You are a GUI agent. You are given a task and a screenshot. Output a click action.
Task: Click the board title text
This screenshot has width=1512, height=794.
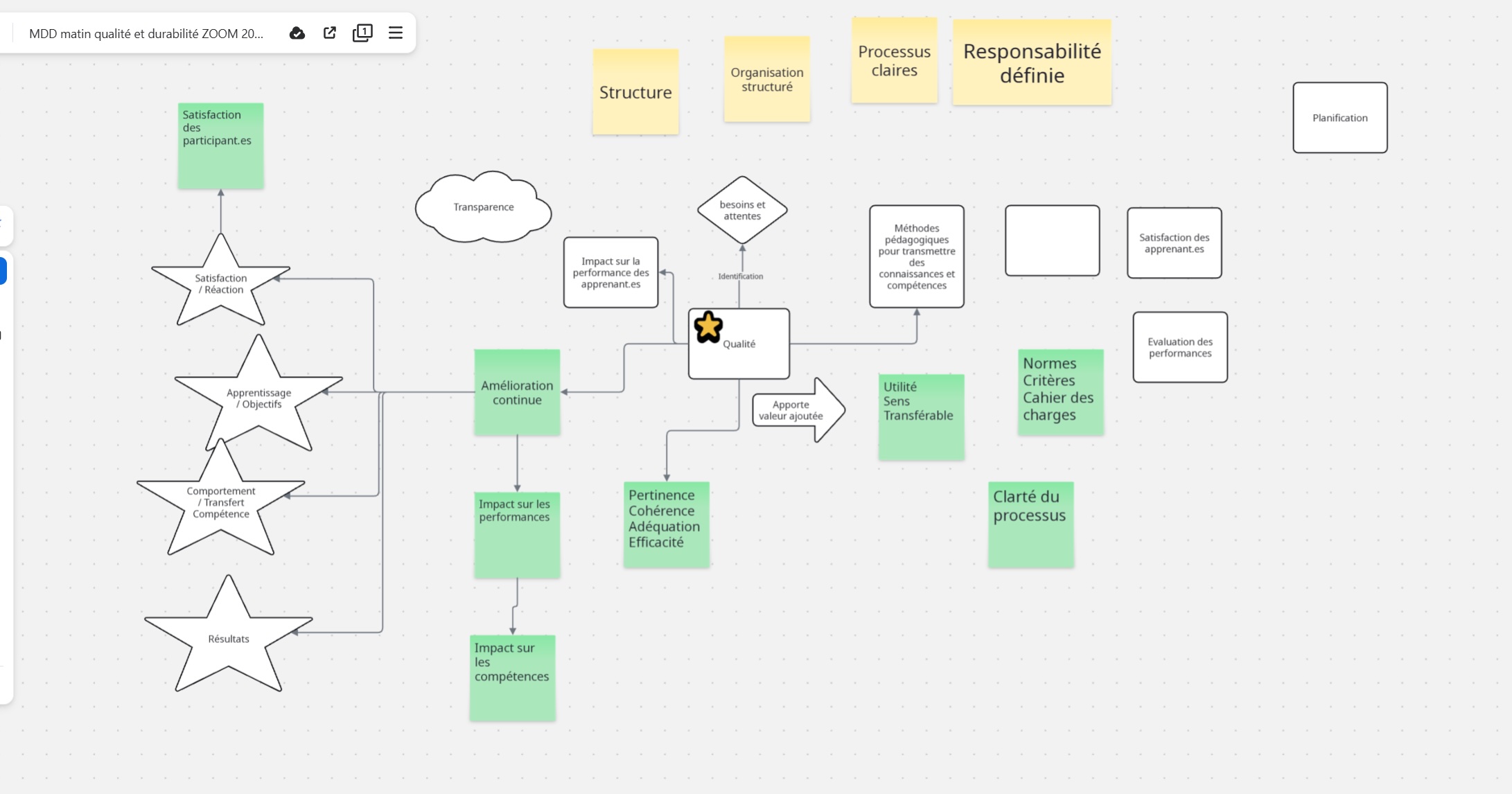point(146,34)
